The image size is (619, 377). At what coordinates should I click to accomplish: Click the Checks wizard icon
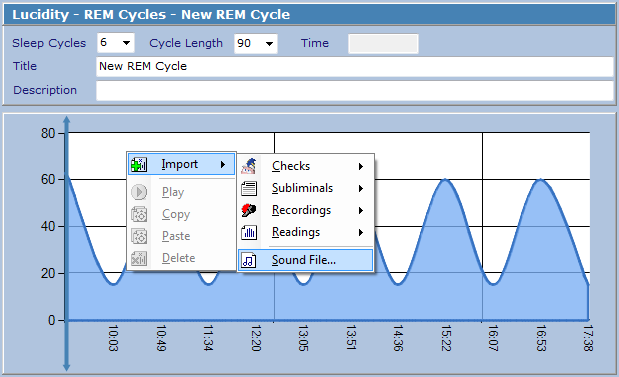tap(249, 166)
